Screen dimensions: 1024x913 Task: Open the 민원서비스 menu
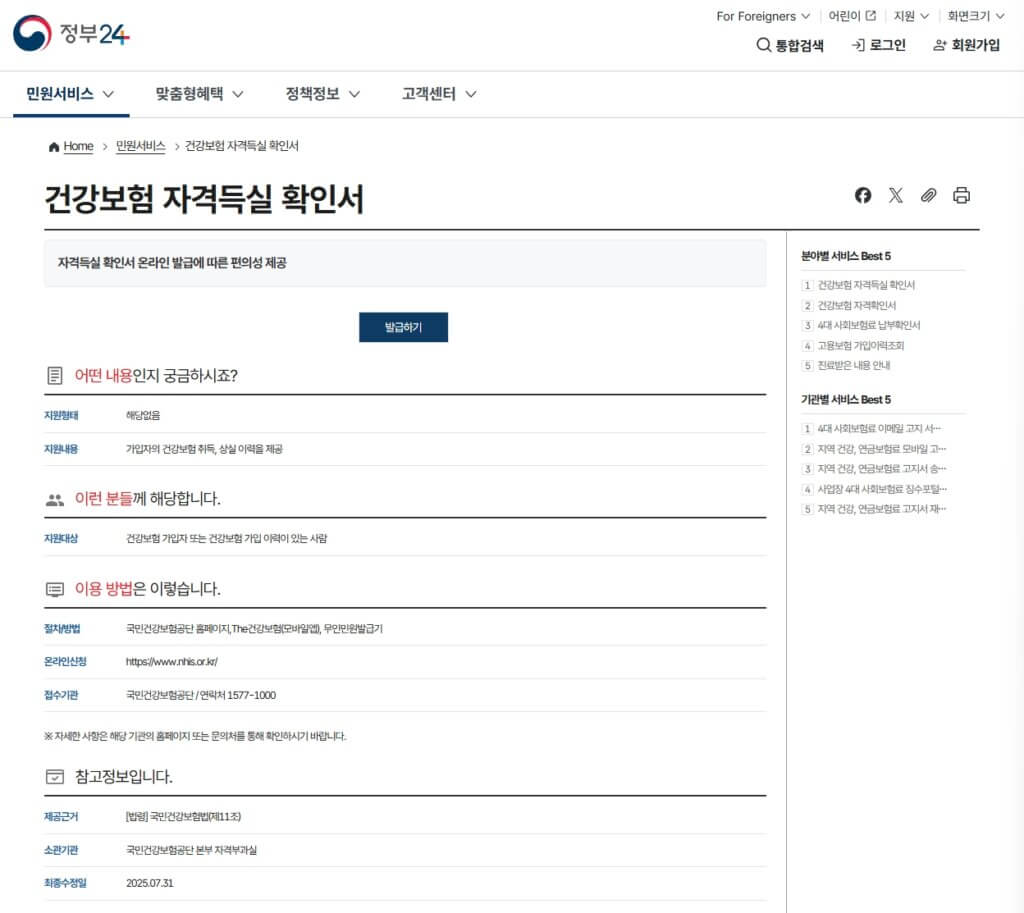(70, 94)
